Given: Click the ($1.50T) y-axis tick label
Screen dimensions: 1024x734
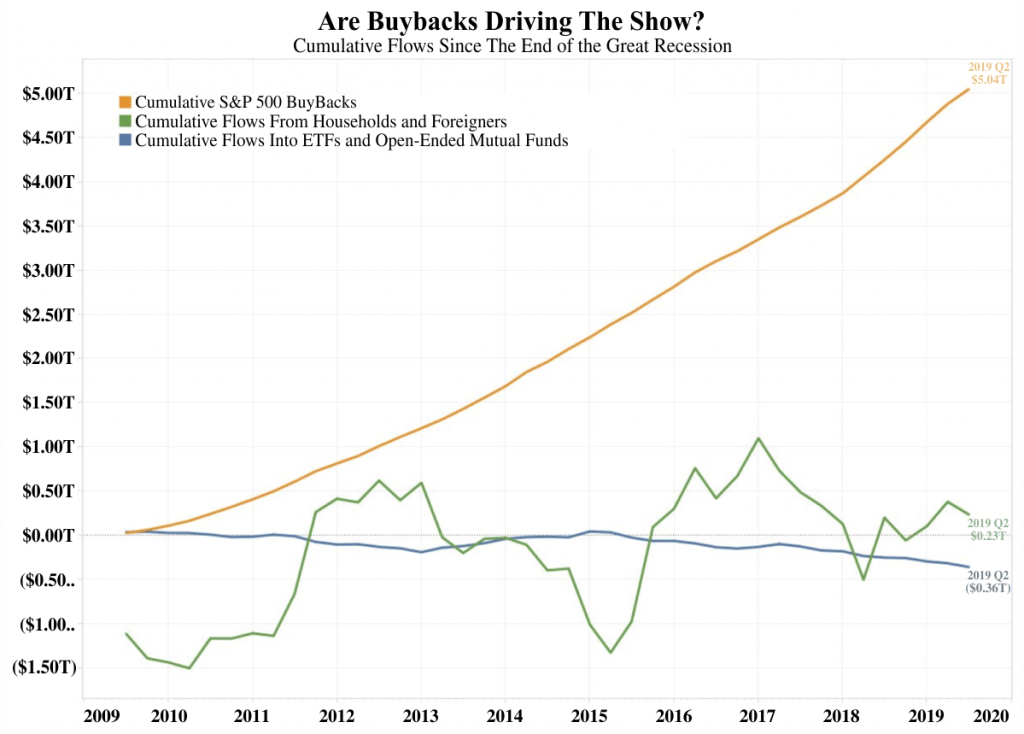Looking at the screenshot, I should (44, 667).
